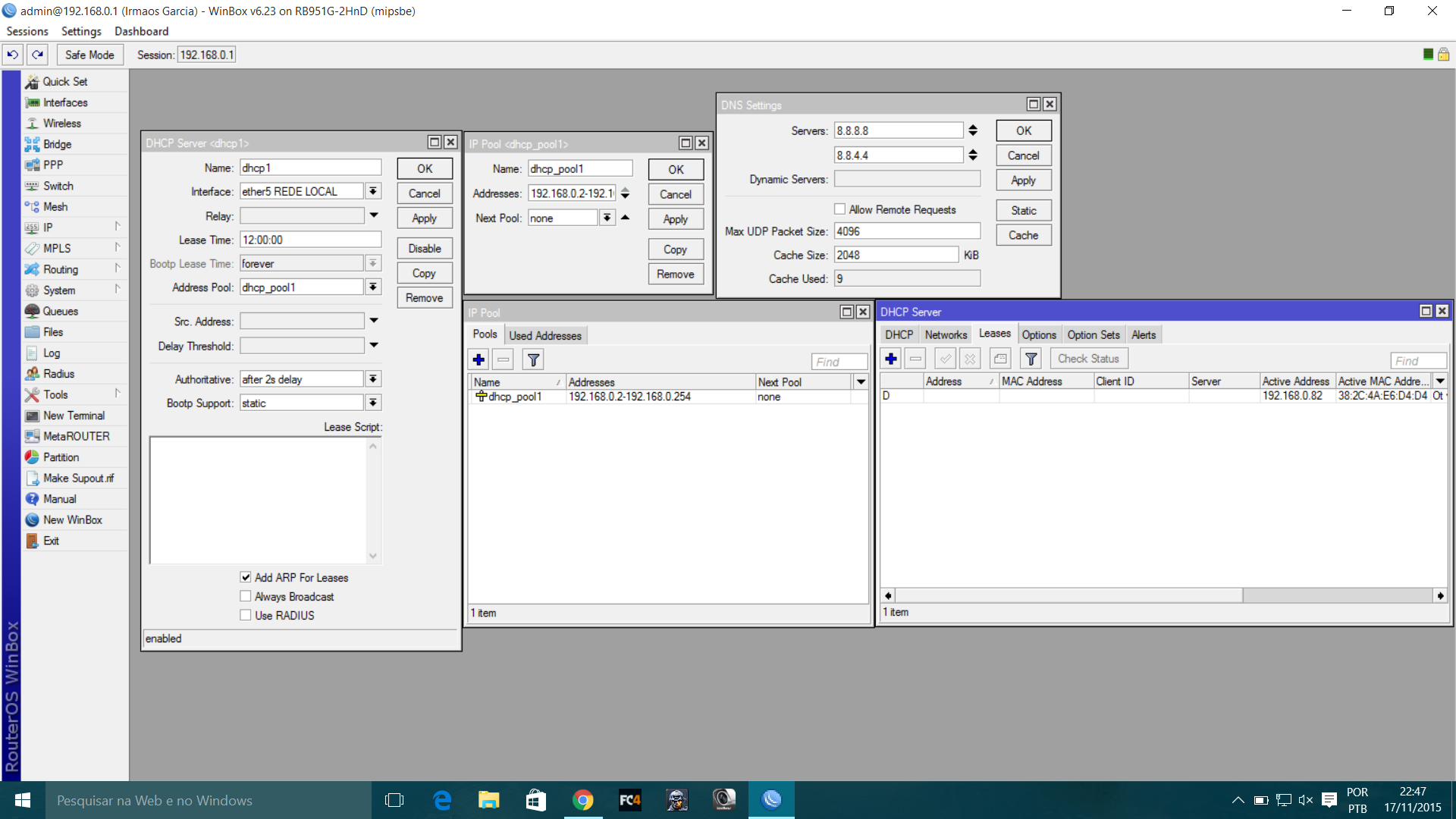Image resolution: width=1456 pixels, height=819 pixels.
Task: Click the Undo arrow icon in toolbar
Action: (x=12, y=55)
